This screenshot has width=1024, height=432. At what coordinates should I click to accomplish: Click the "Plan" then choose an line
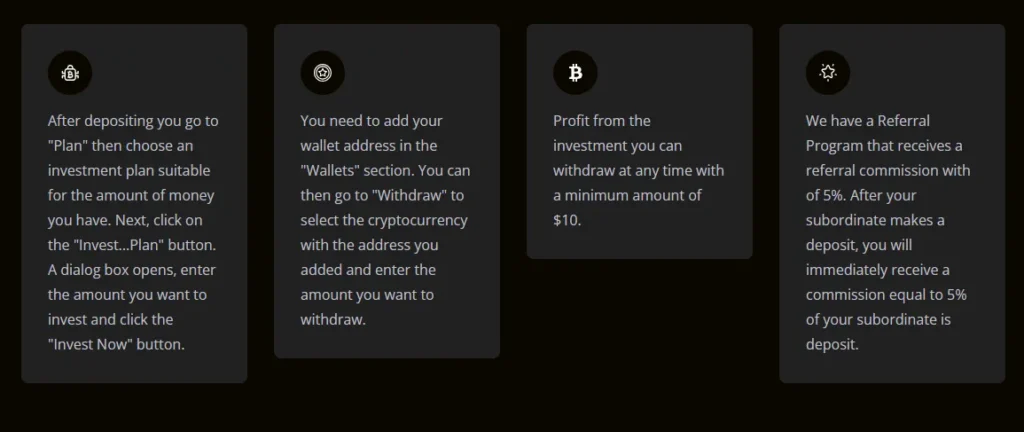[127, 145]
